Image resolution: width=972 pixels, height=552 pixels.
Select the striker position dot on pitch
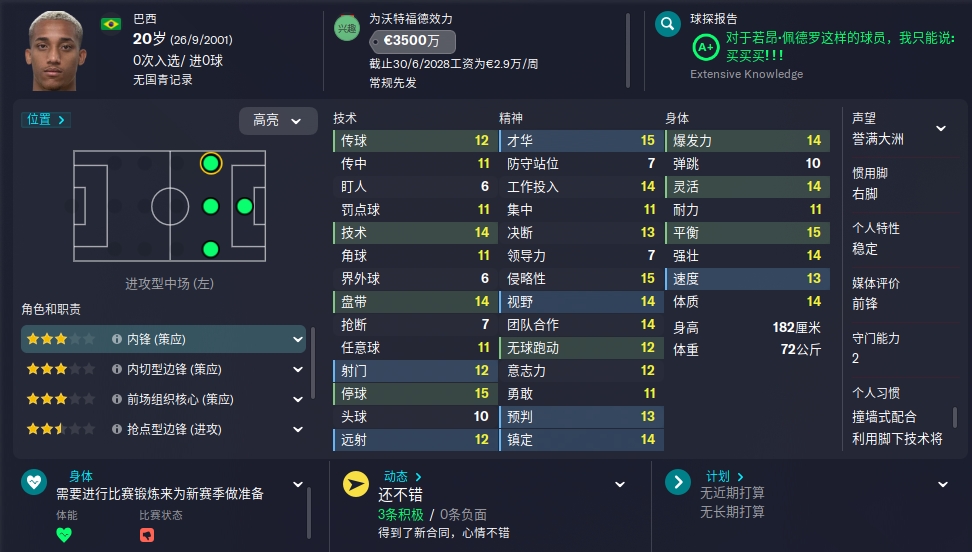click(x=245, y=206)
